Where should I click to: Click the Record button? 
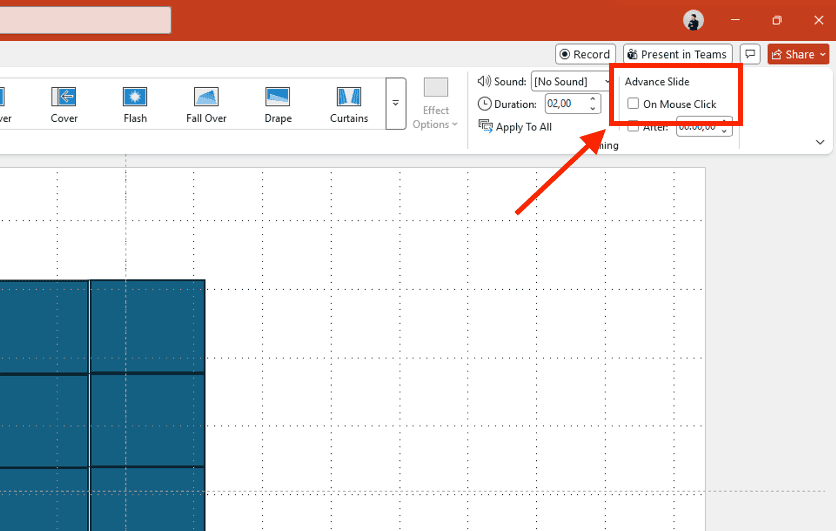(x=585, y=54)
